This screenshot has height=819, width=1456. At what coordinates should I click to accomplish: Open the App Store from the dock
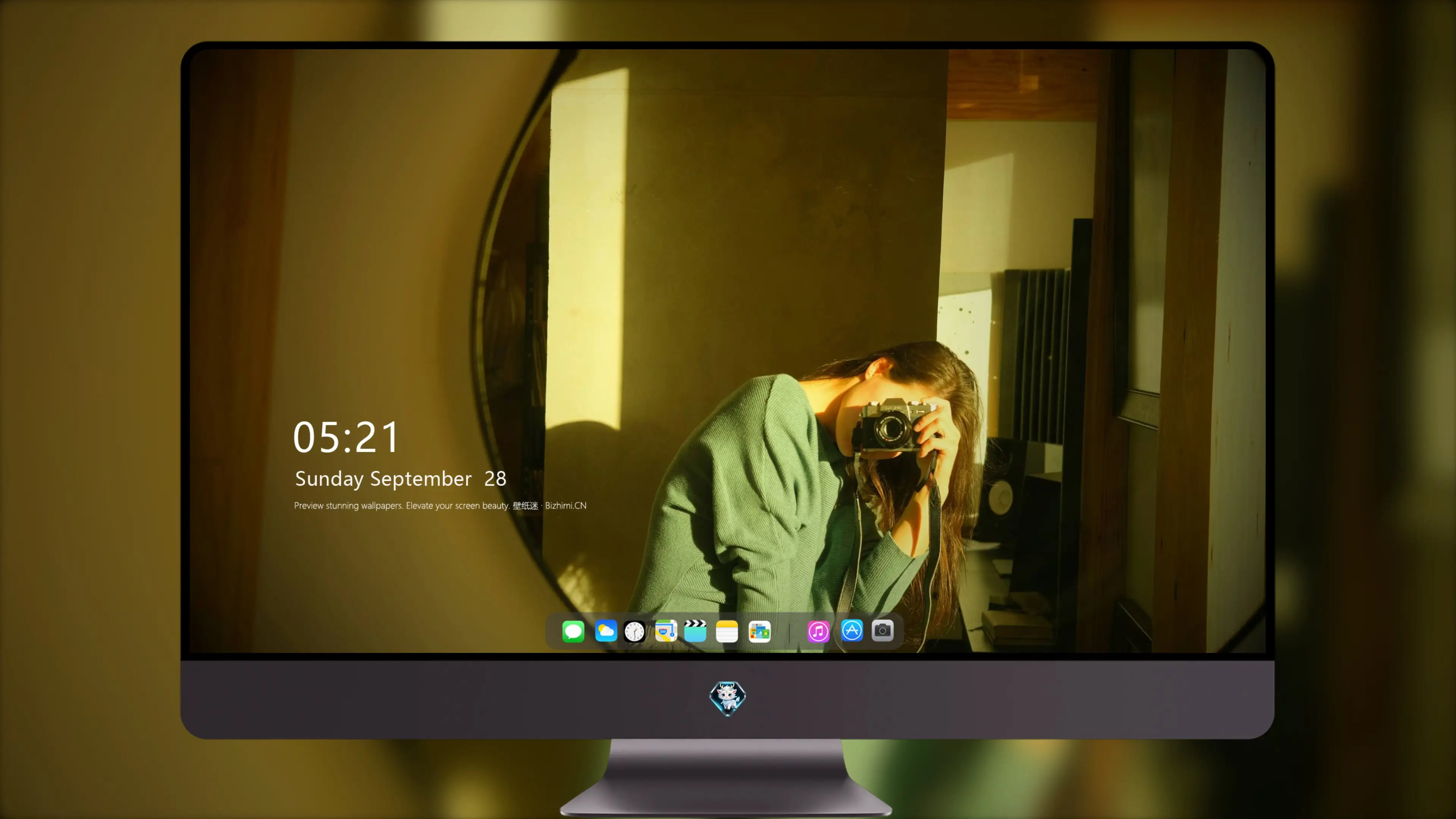point(852,630)
